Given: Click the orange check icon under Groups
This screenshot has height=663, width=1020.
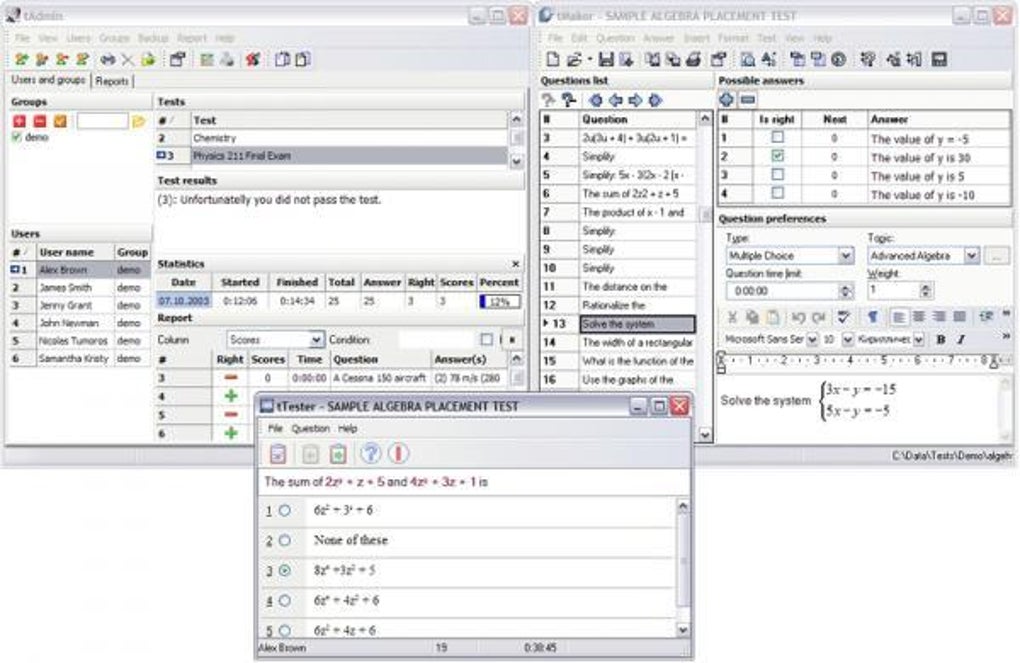Looking at the screenshot, I should [60, 121].
